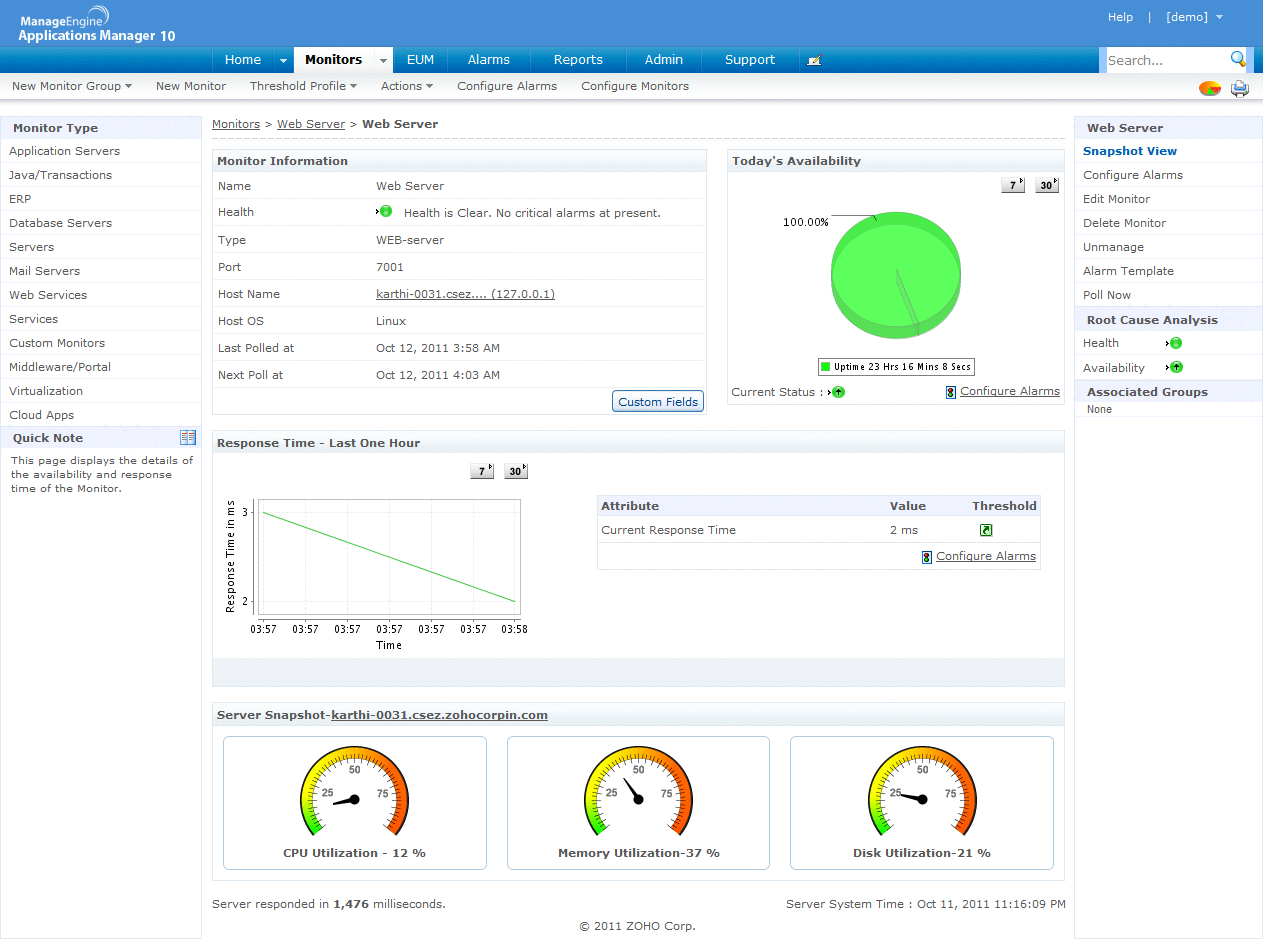1263x939 pixels.
Task: Click the Root Cause Analysis Availability icon
Action: point(1175,368)
